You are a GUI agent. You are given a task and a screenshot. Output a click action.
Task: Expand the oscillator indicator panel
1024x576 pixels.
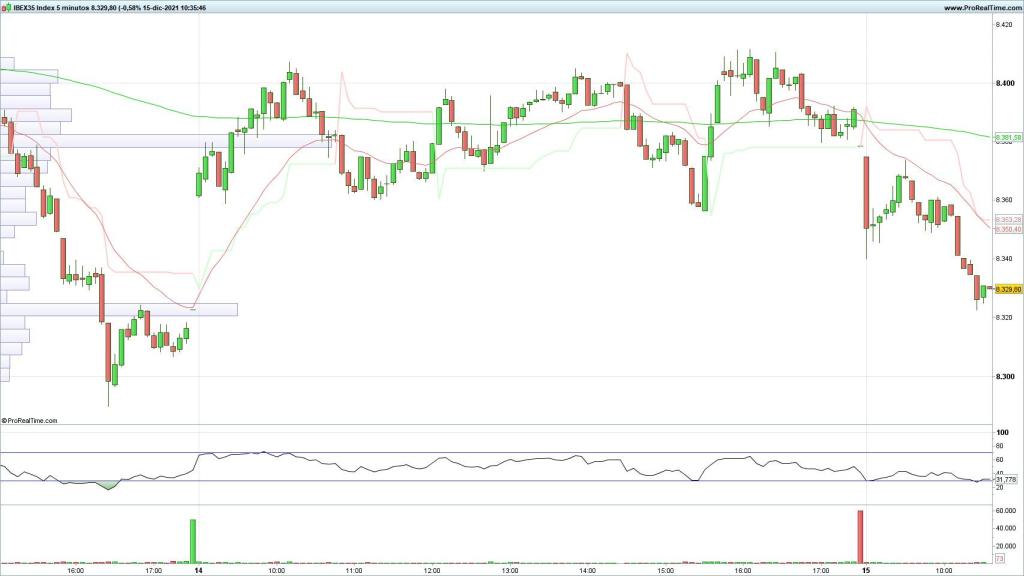pyautogui.click(x=500, y=463)
